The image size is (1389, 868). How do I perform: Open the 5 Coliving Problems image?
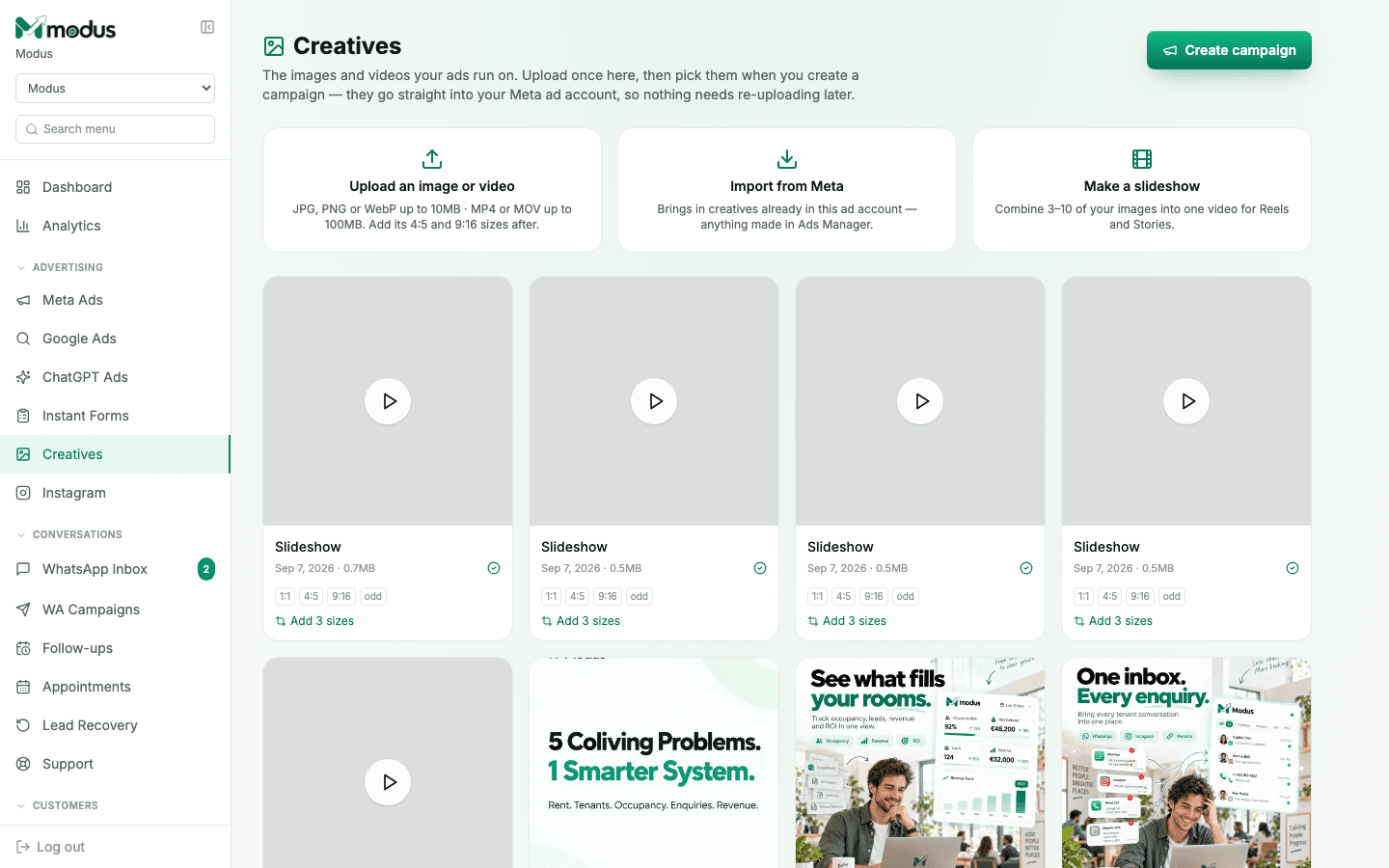click(x=654, y=763)
